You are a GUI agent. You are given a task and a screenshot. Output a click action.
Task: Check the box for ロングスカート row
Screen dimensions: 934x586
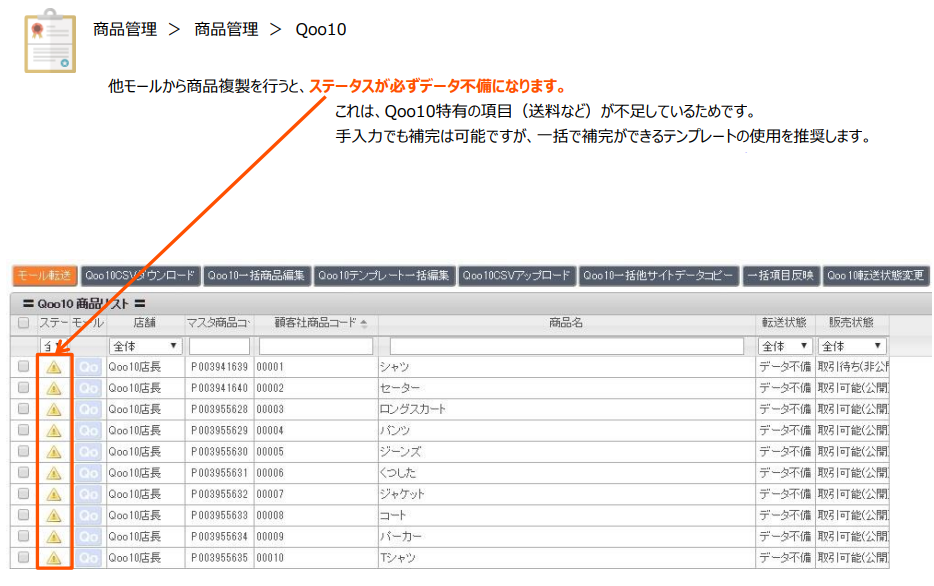[x=23, y=409]
